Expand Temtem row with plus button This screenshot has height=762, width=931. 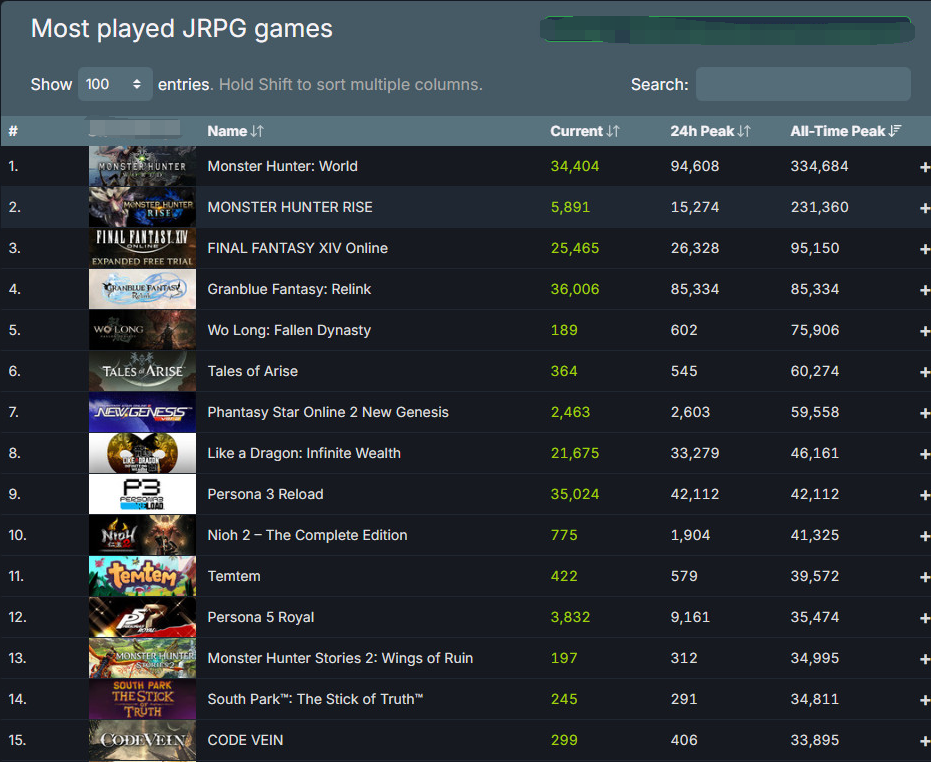pos(924,577)
